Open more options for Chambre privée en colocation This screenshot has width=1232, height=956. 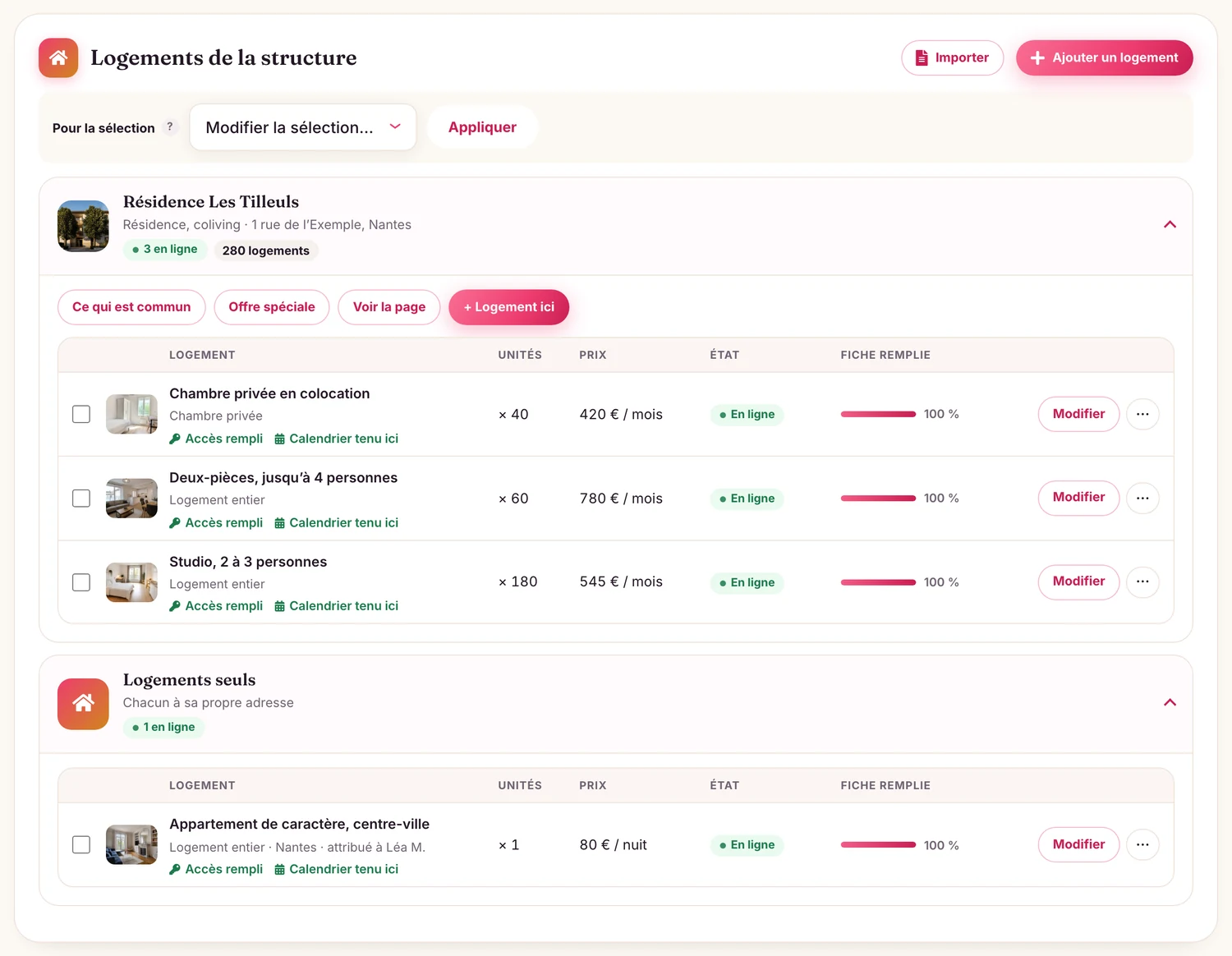click(x=1142, y=414)
